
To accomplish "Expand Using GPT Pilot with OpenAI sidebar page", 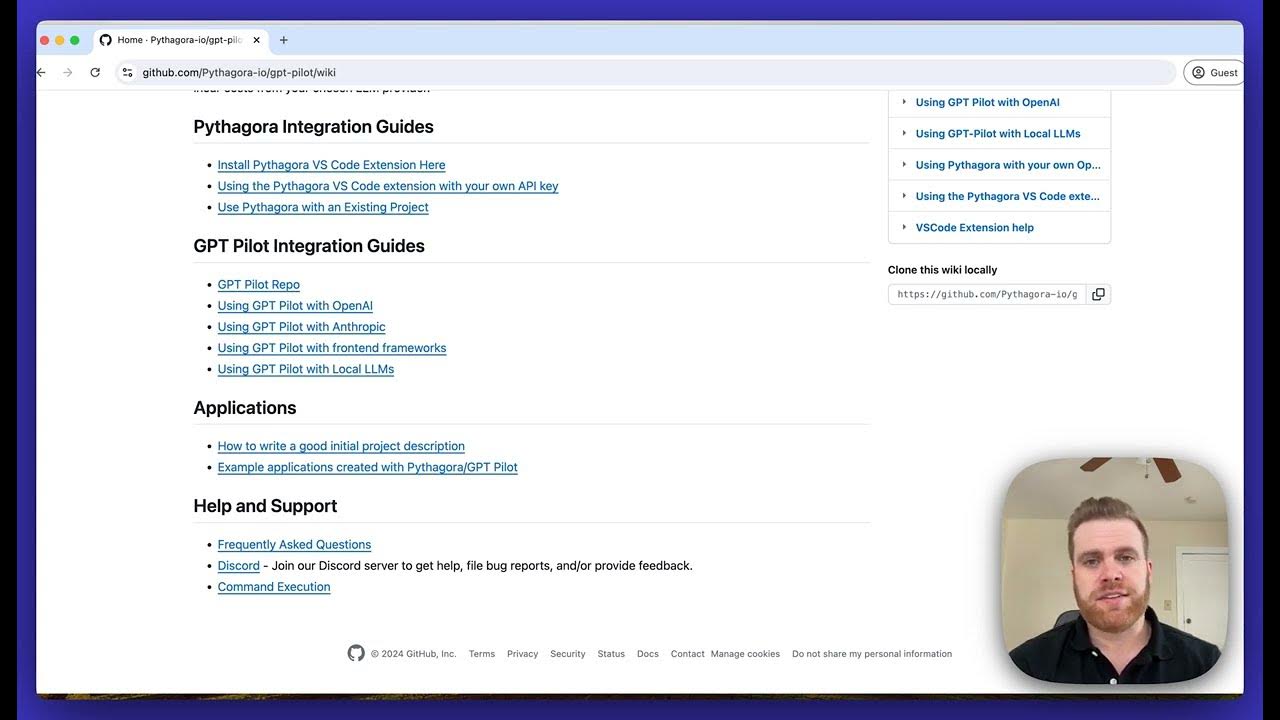I will point(904,102).
